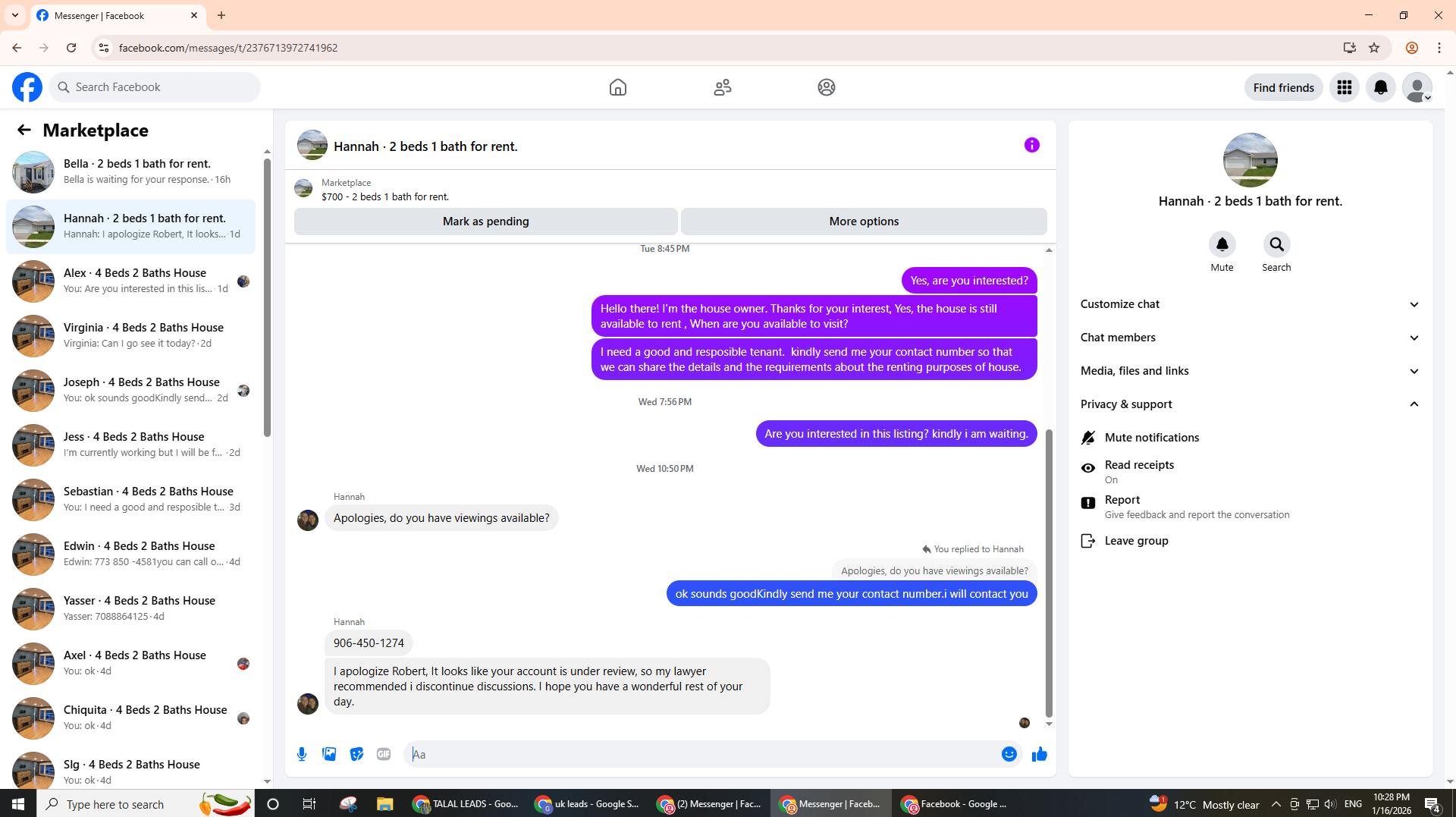1456x817 pixels.
Task: Open the Messenger | Facebook browser tab
Action: point(118,15)
